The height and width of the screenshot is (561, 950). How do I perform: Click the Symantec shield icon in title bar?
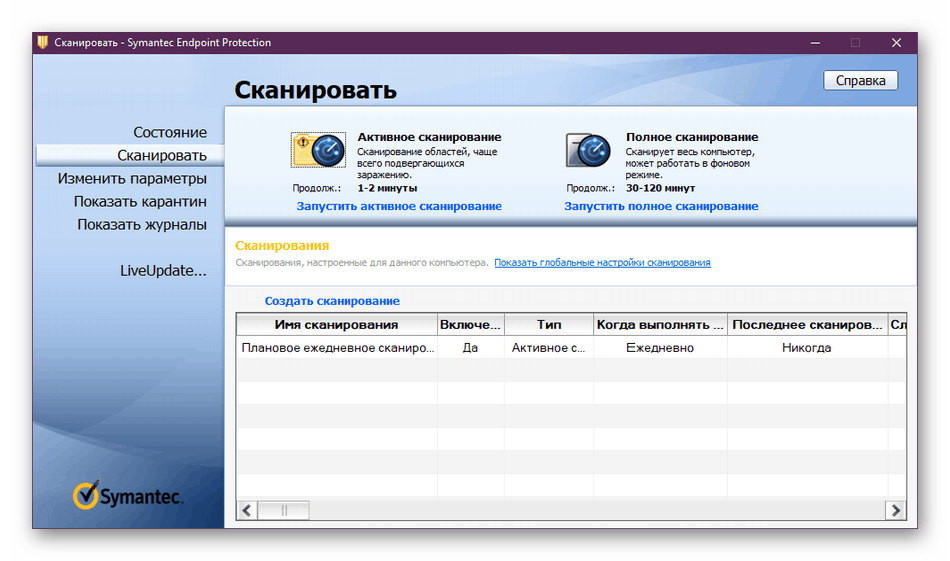point(42,42)
